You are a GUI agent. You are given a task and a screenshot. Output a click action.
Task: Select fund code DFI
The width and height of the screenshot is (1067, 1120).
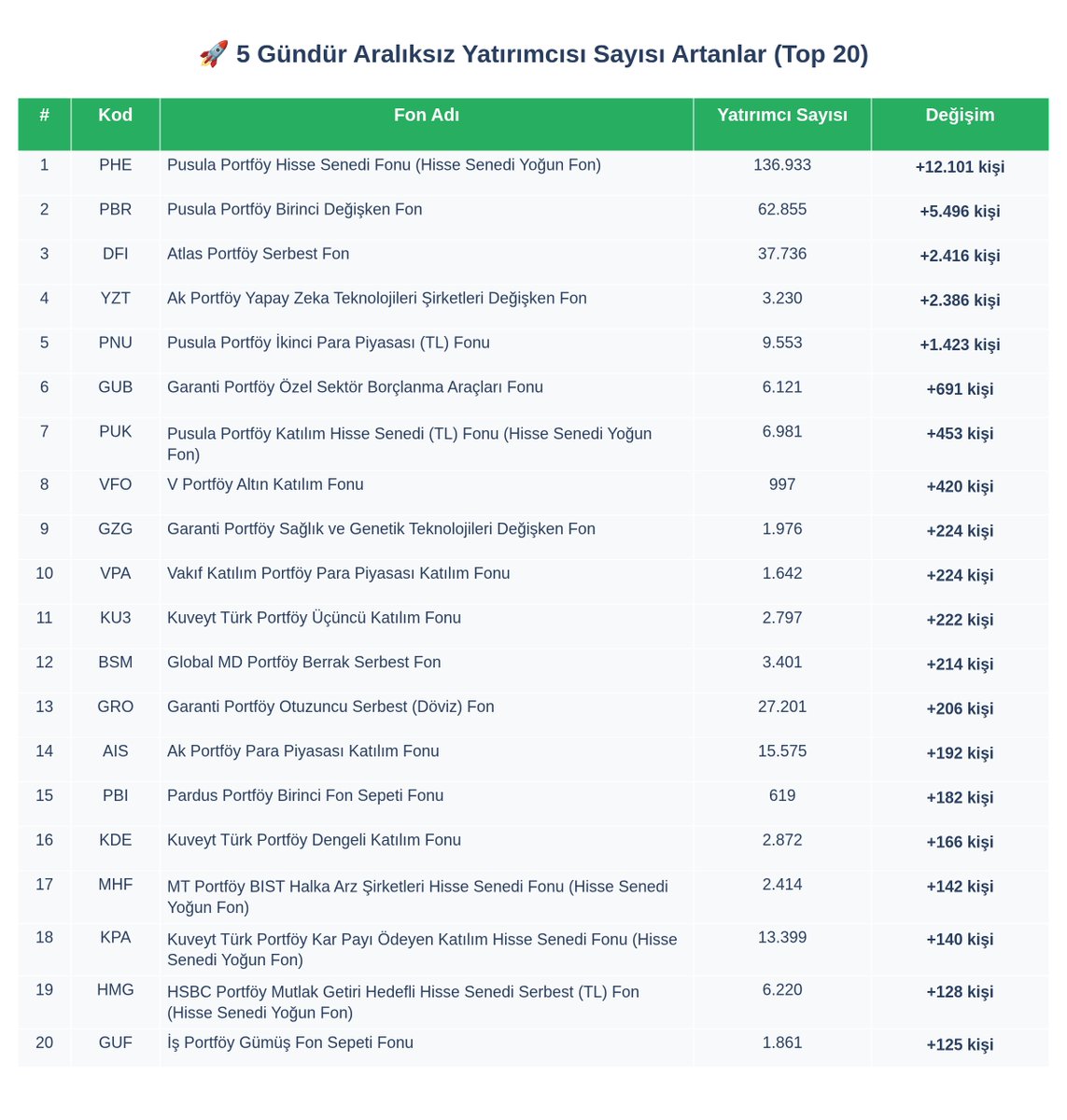click(116, 254)
